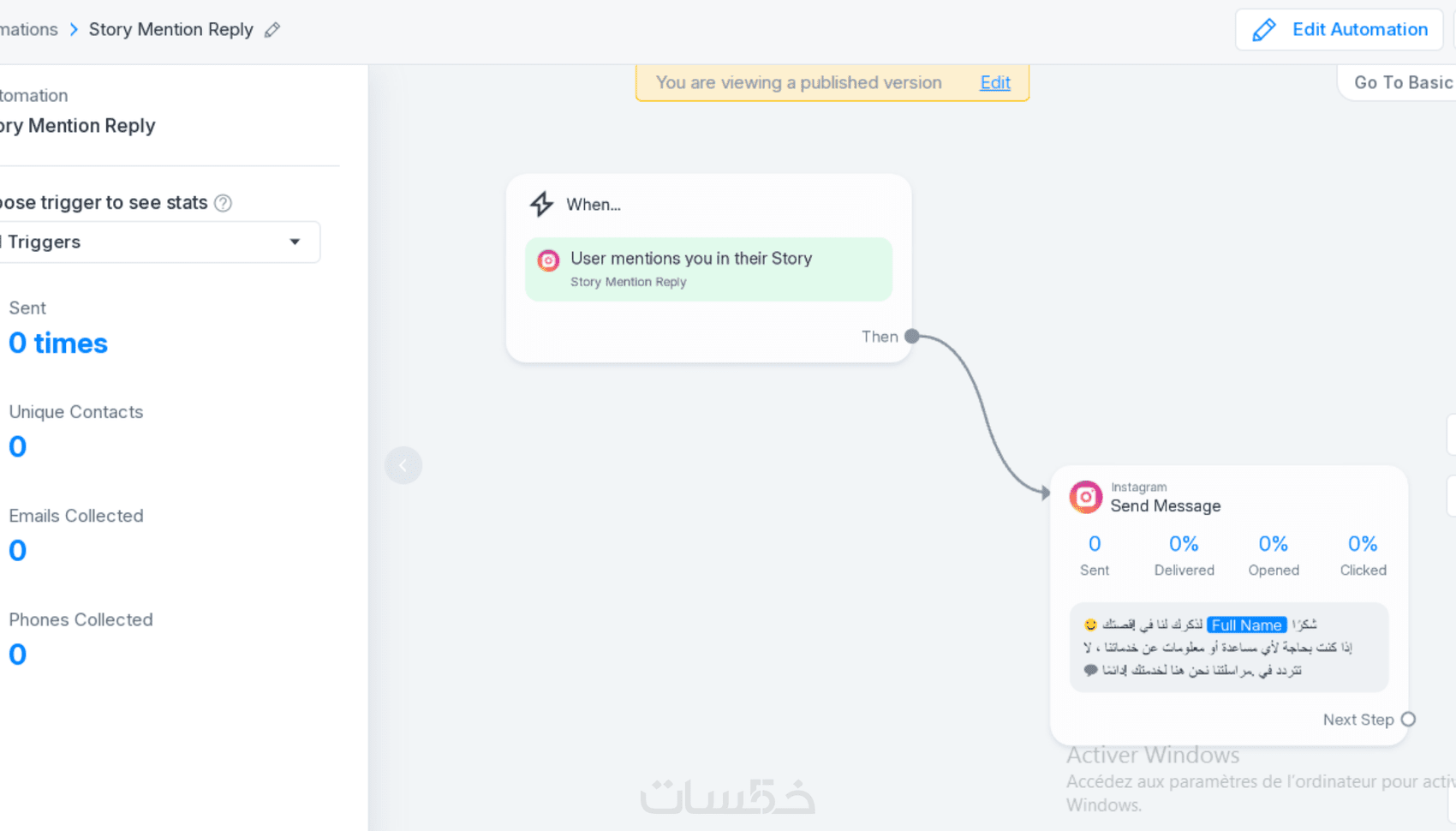Screen dimensions: 1456x831
Task: Click the lightning bolt When icon
Action: 541,204
